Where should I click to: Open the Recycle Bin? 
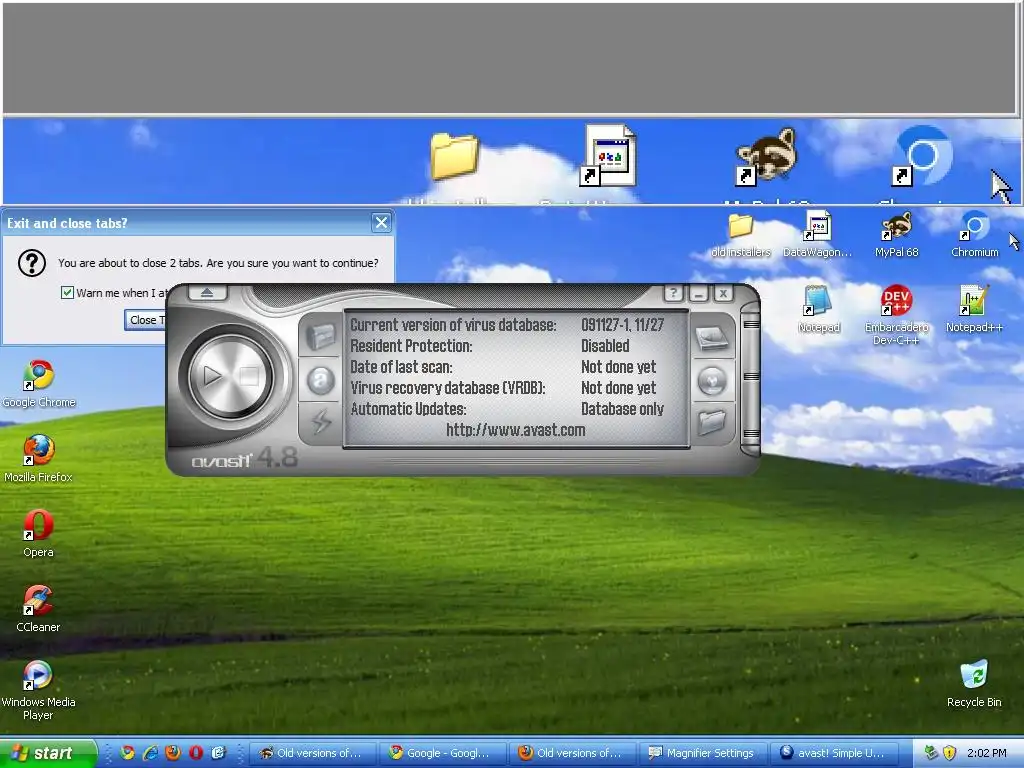point(974,684)
